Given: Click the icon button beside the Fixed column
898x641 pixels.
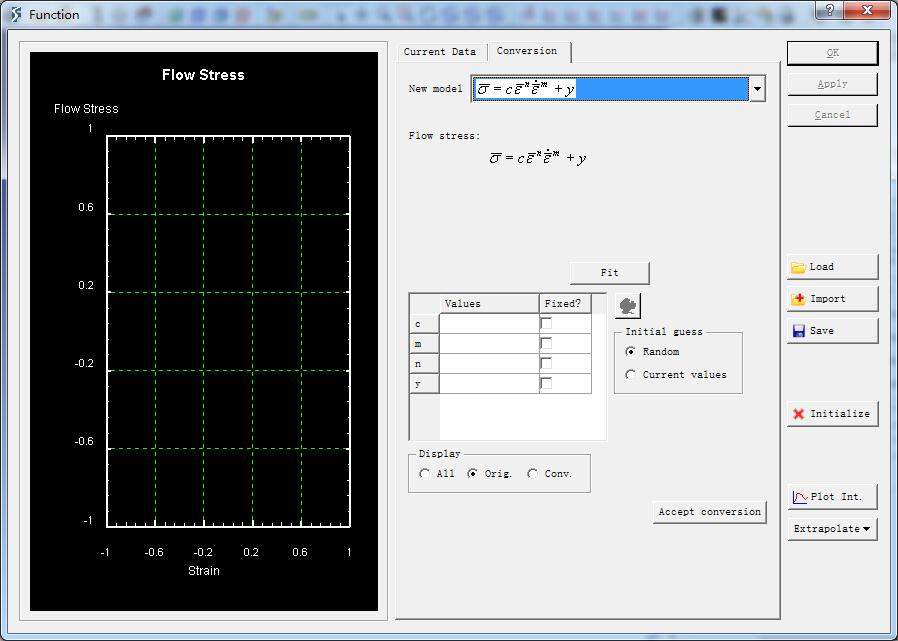Looking at the screenshot, I should (x=628, y=306).
